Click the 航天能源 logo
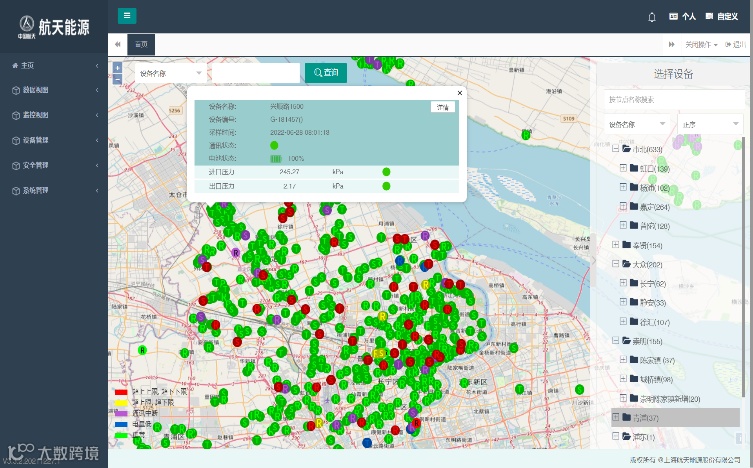The width and height of the screenshot is (753, 468). [x=53, y=26]
